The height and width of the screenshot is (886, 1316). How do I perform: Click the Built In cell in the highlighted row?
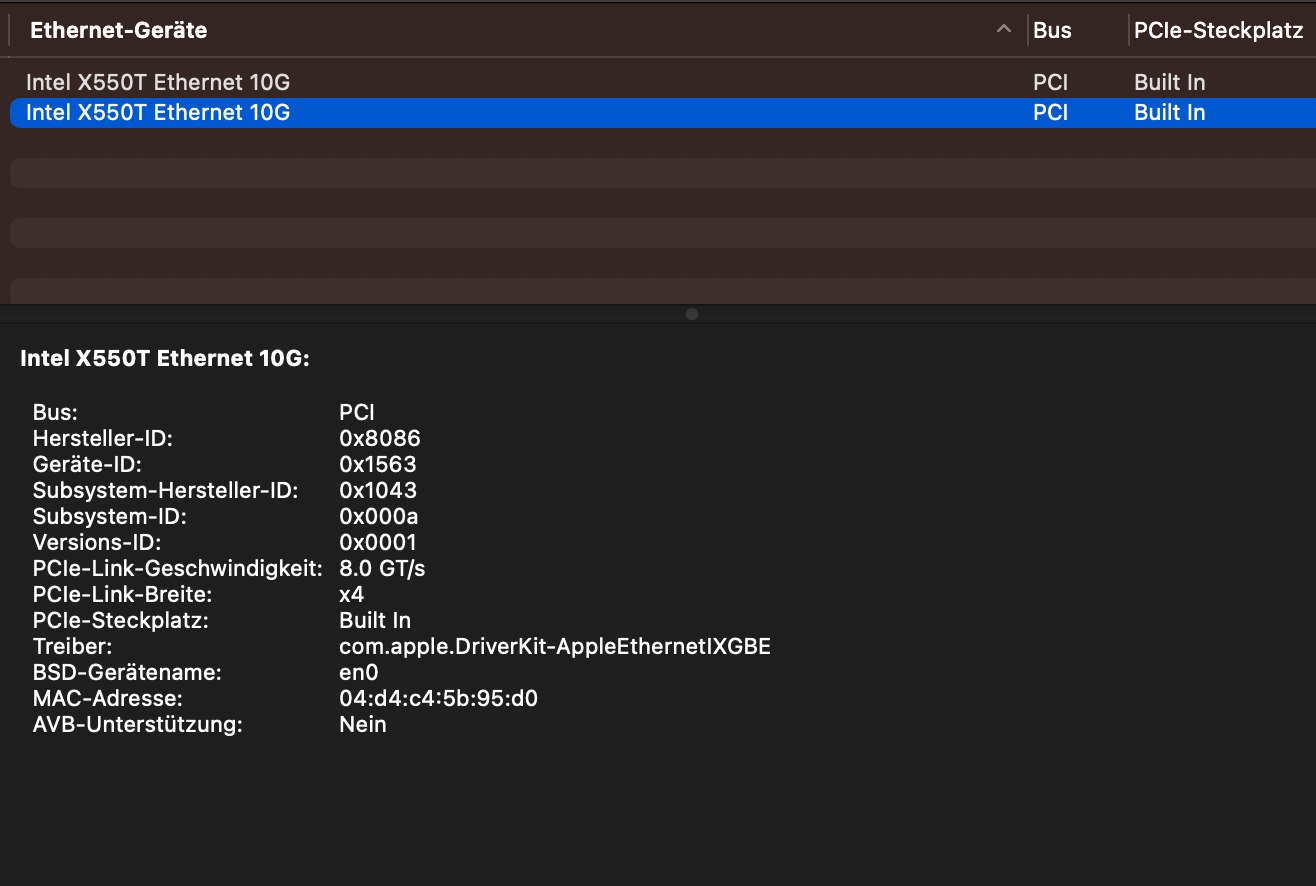(x=1169, y=113)
